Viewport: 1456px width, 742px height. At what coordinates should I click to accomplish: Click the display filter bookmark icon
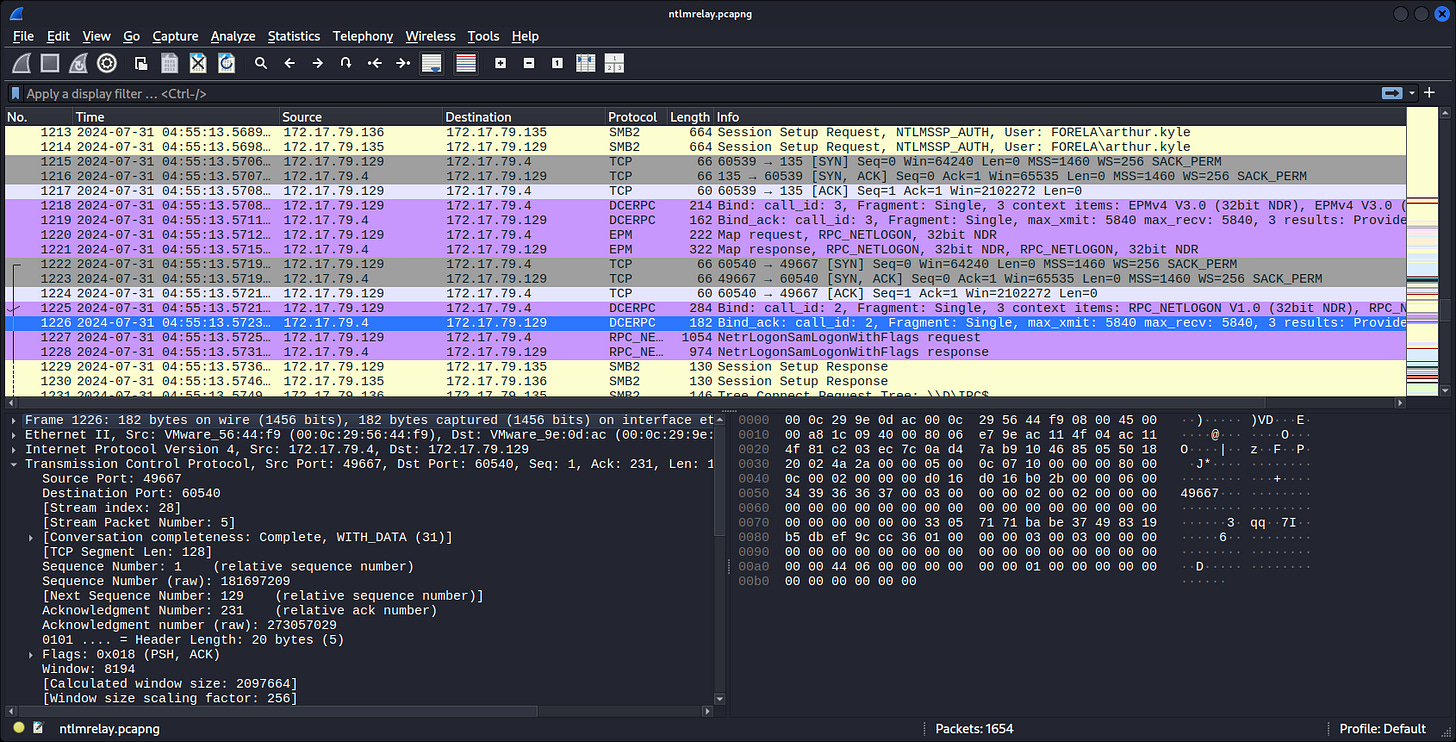click(15, 93)
